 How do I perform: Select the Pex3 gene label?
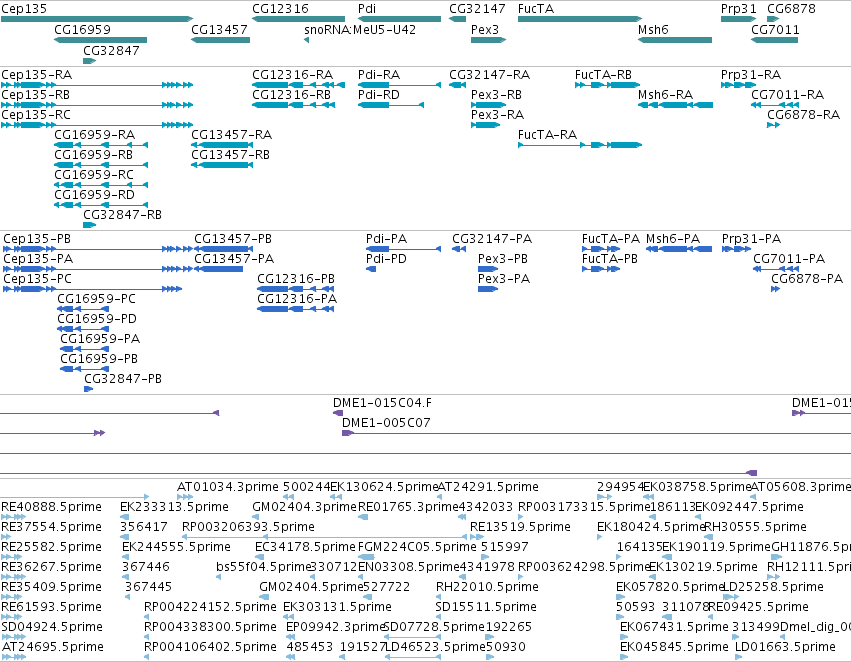(x=485, y=30)
